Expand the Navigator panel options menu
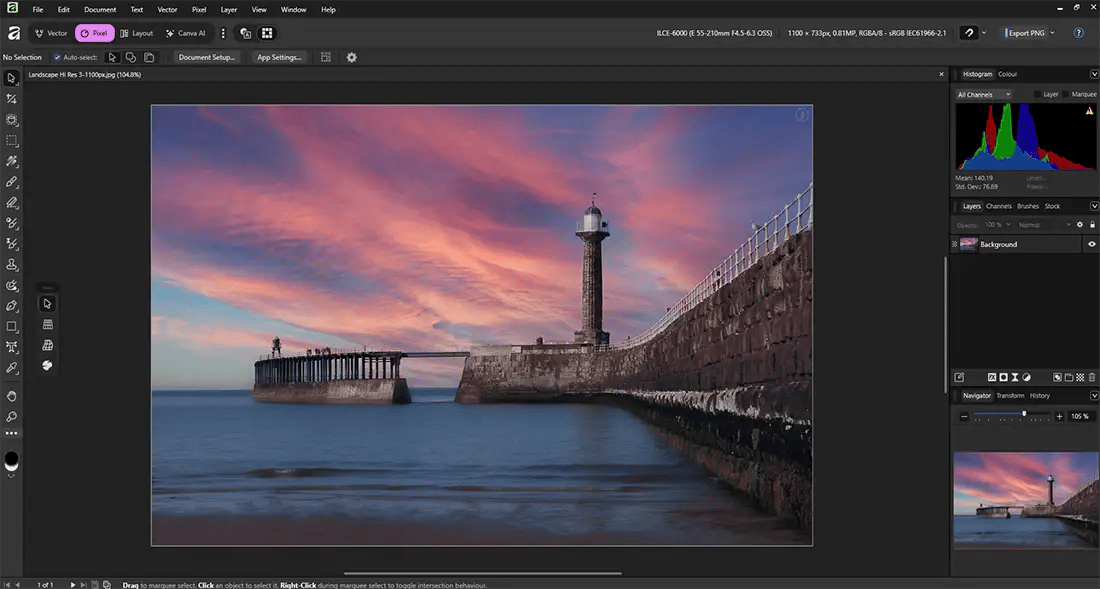Viewport: 1100px width, 589px height. (1094, 395)
